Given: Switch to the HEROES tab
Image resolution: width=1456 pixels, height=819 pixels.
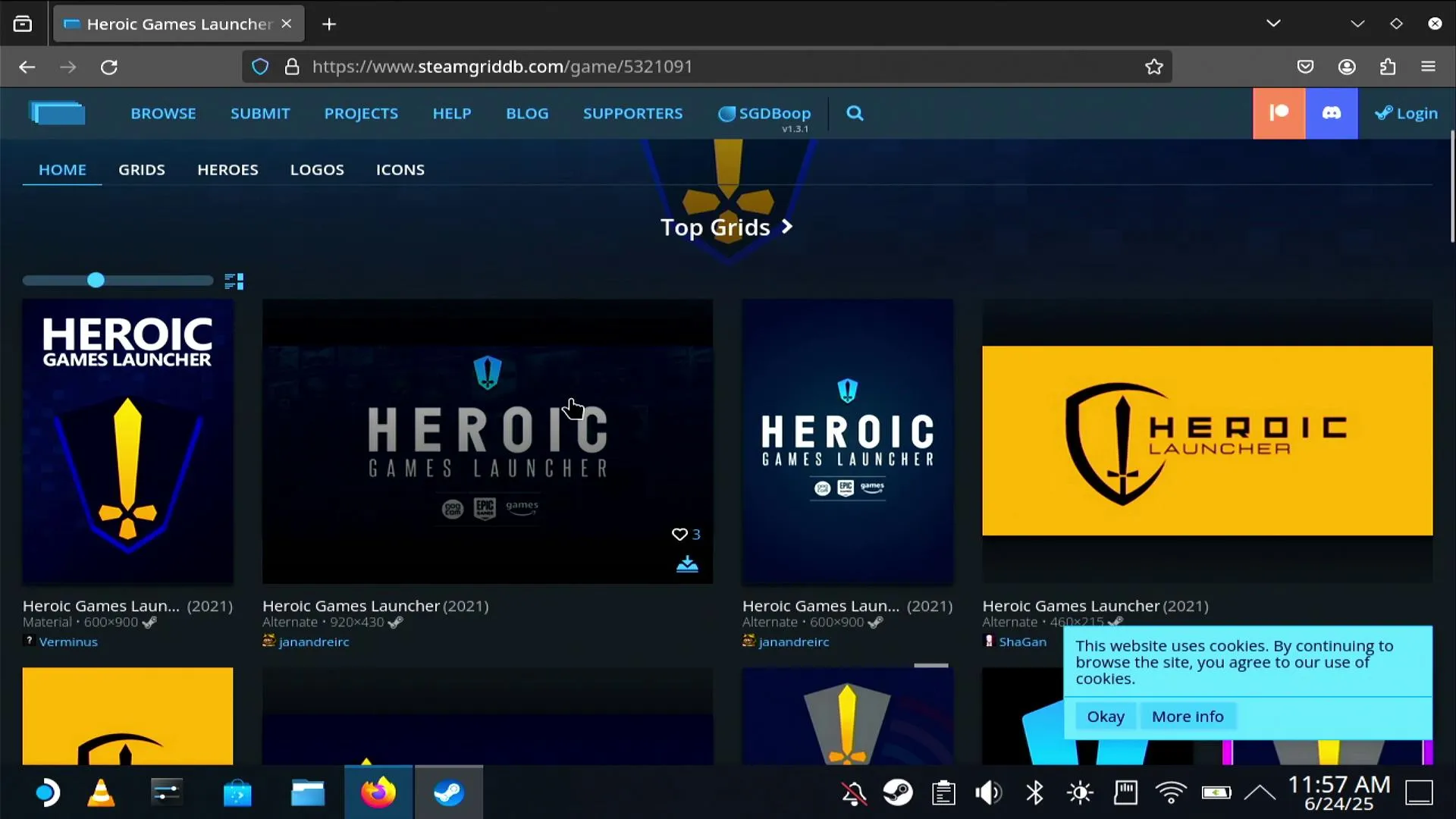Looking at the screenshot, I should pyautogui.click(x=227, y=170).
